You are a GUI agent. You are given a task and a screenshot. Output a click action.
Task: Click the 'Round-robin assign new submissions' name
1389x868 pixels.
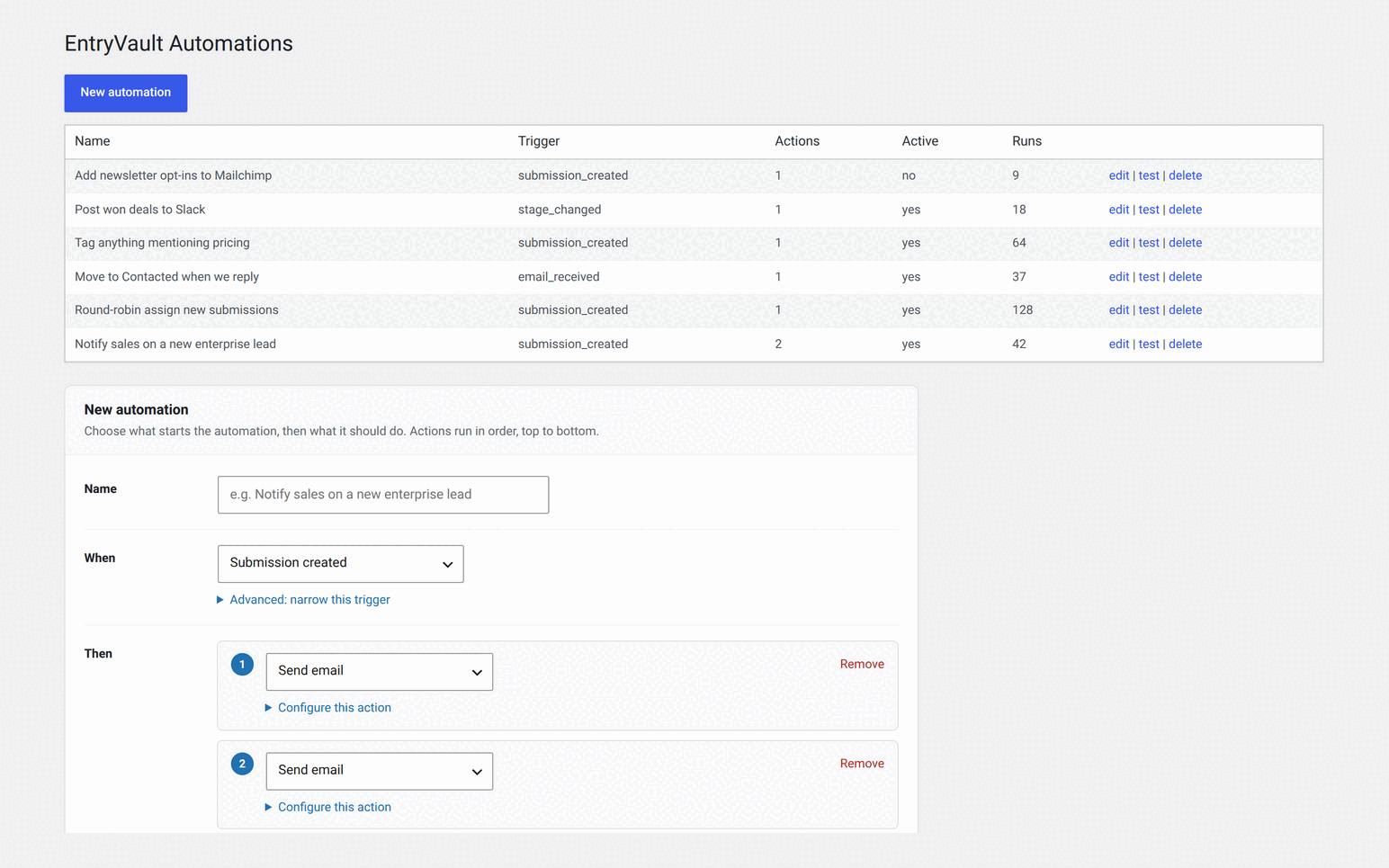click(x=176, y=310)
